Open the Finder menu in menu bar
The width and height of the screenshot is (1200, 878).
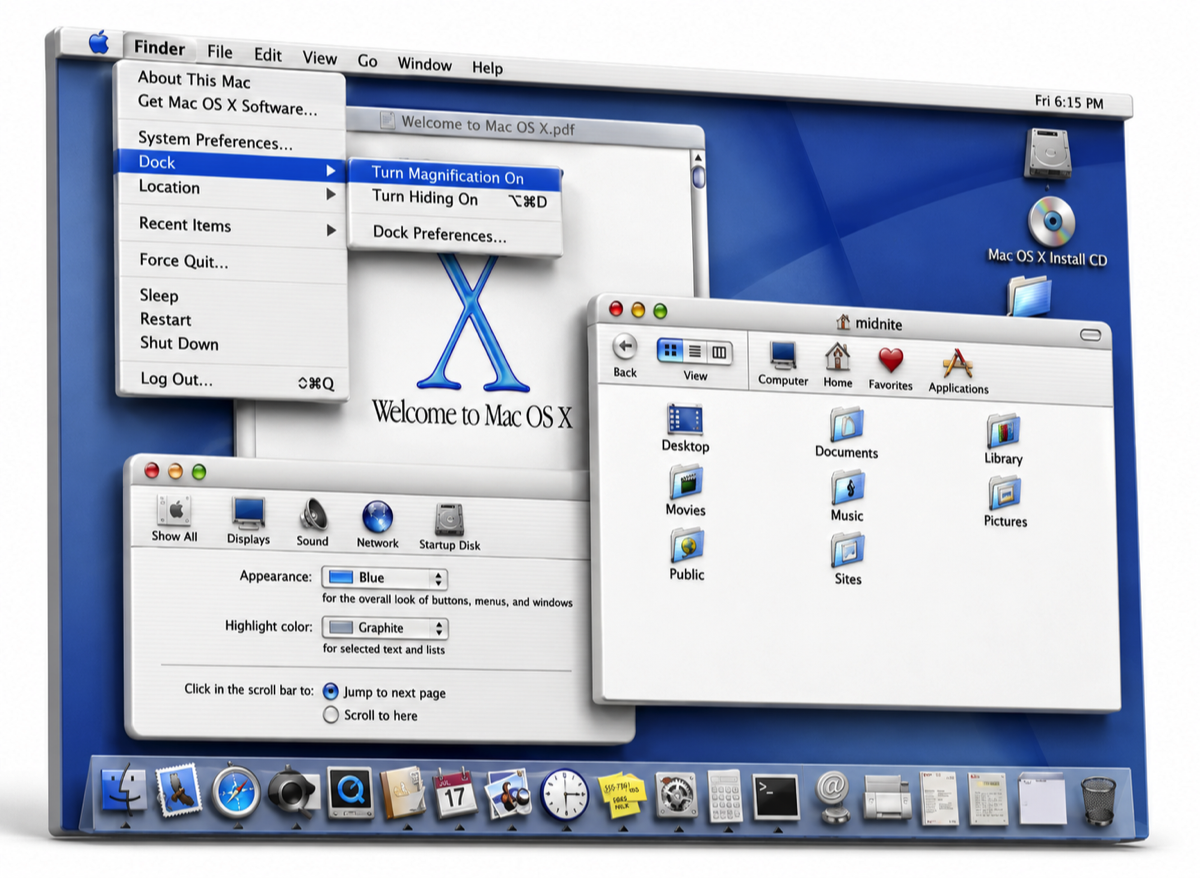point(159,47)
